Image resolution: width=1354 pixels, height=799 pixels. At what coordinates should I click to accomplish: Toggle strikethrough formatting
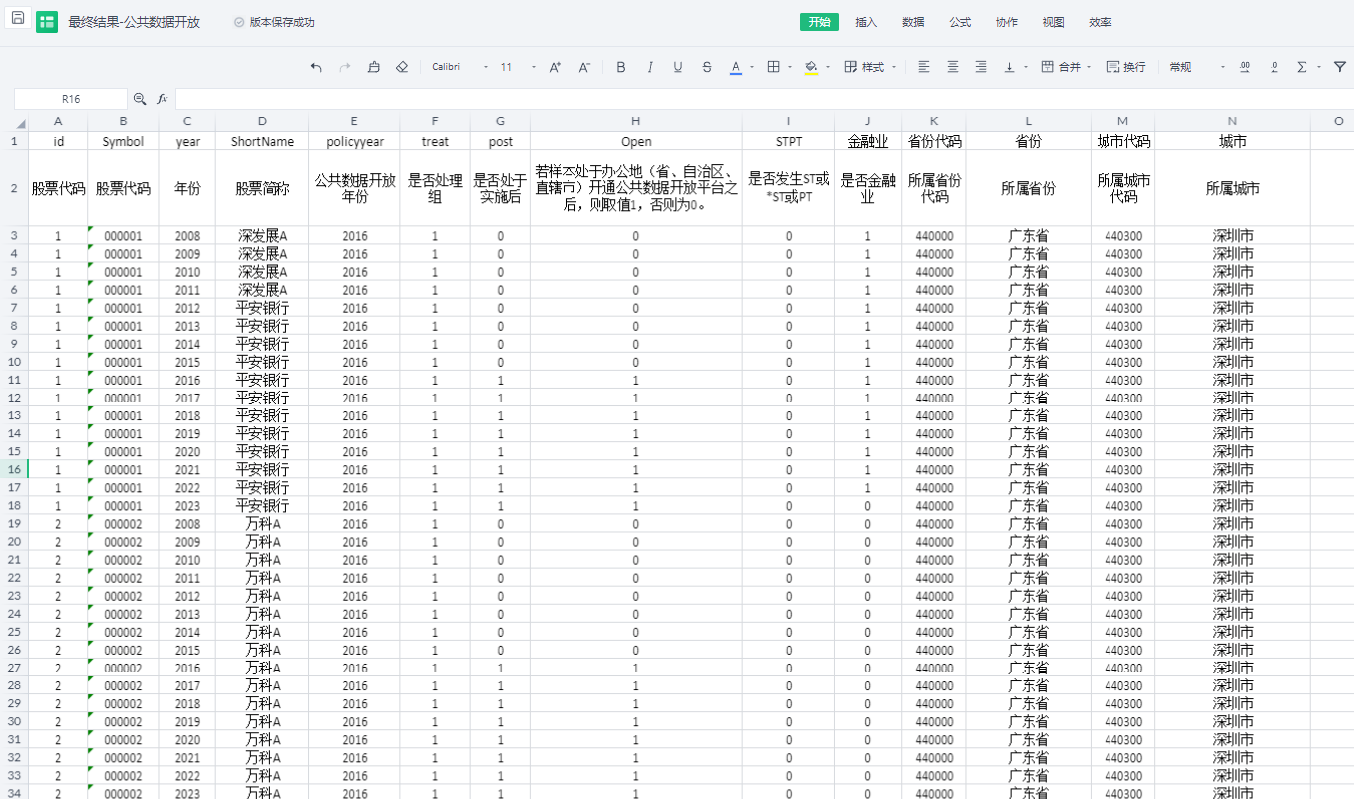(707, 67)
